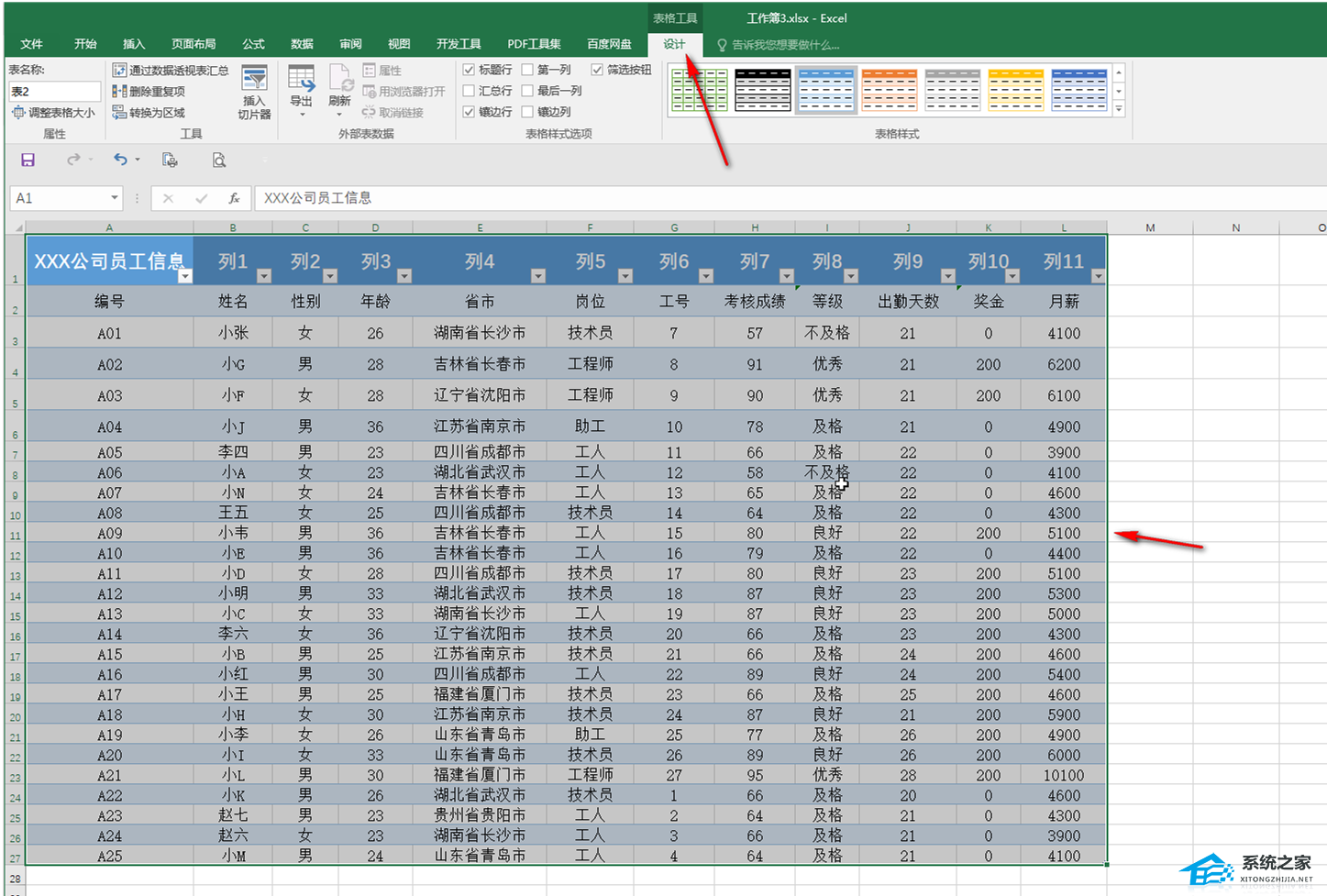
Task: Click the table name field containing 表2
Action: pyautogui.click(x=54, y=92)
